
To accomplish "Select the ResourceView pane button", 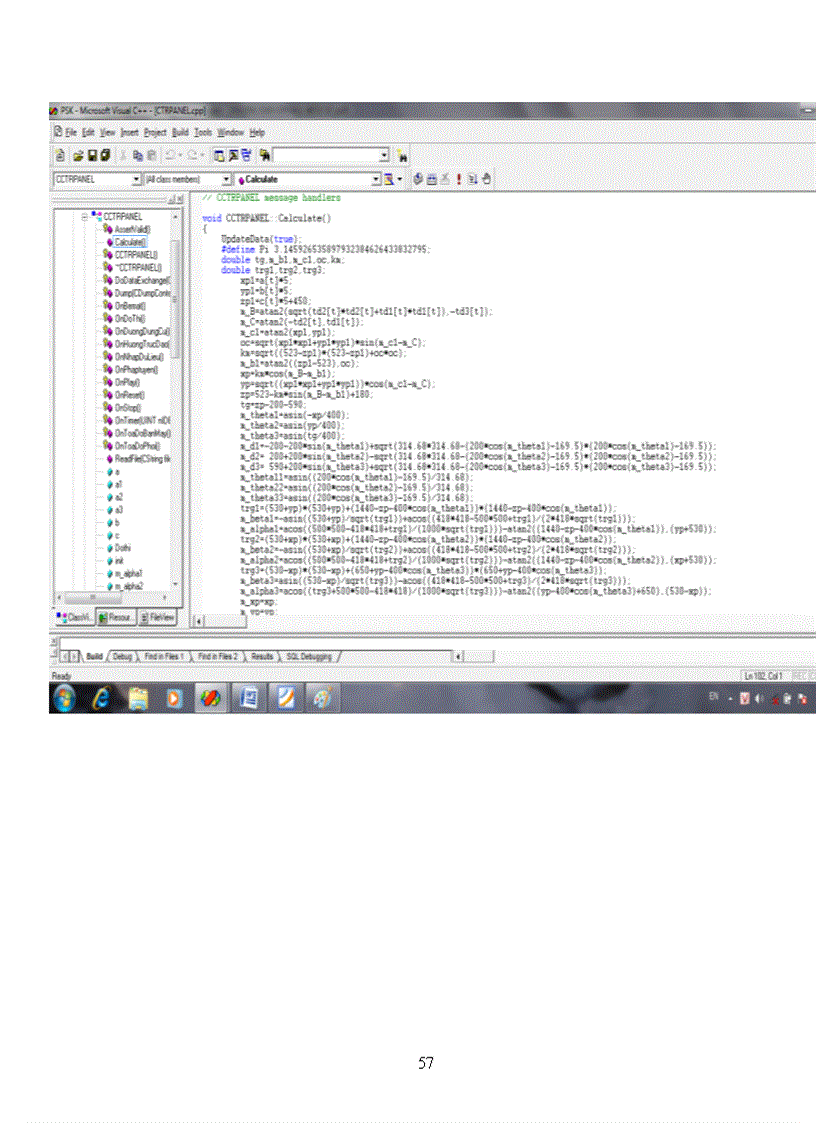I will (115, 616).
